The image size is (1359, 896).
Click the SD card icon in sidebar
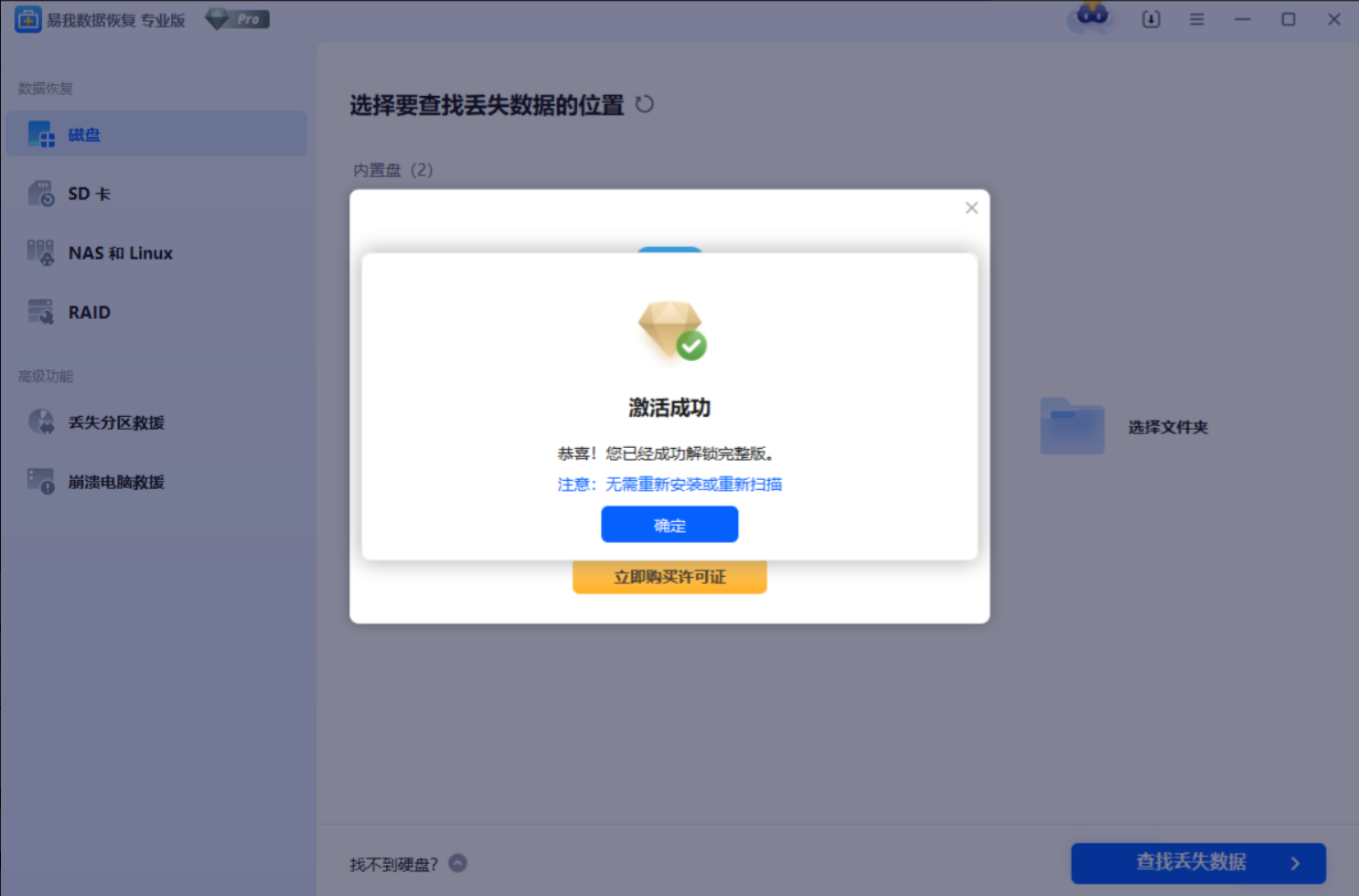[41, 194]
